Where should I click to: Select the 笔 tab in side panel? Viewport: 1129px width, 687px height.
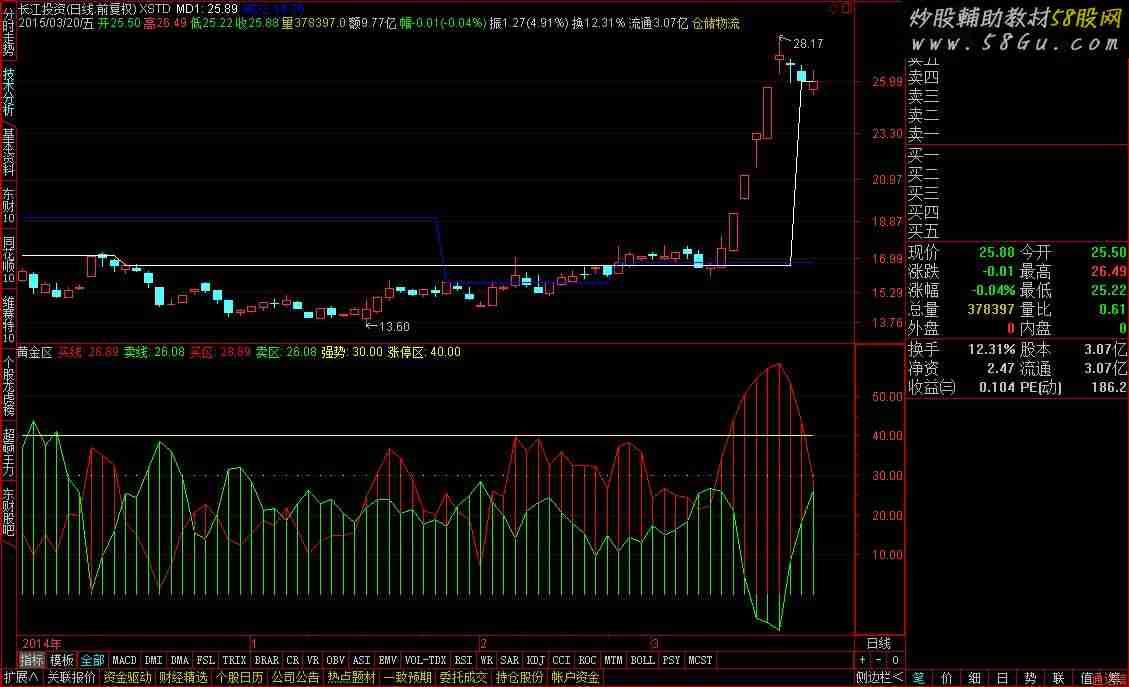coord(919,678)
